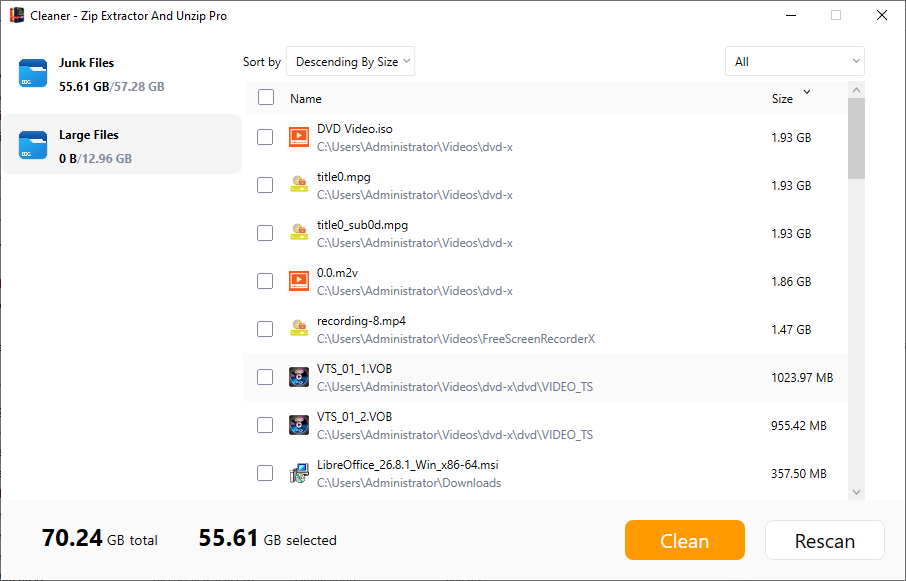The width and height of the screenshot is (906, 581).
Task: Click the VTS_01_2.VOB file icon
Action: point(299,425)
